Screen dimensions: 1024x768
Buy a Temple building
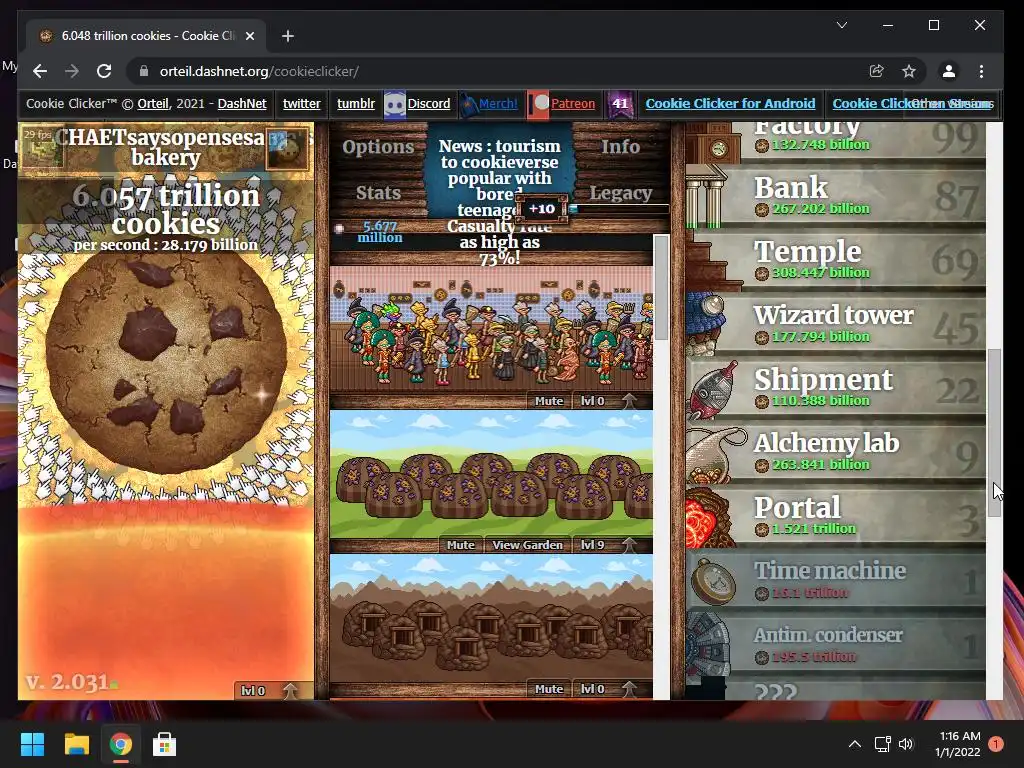(835, 259)
